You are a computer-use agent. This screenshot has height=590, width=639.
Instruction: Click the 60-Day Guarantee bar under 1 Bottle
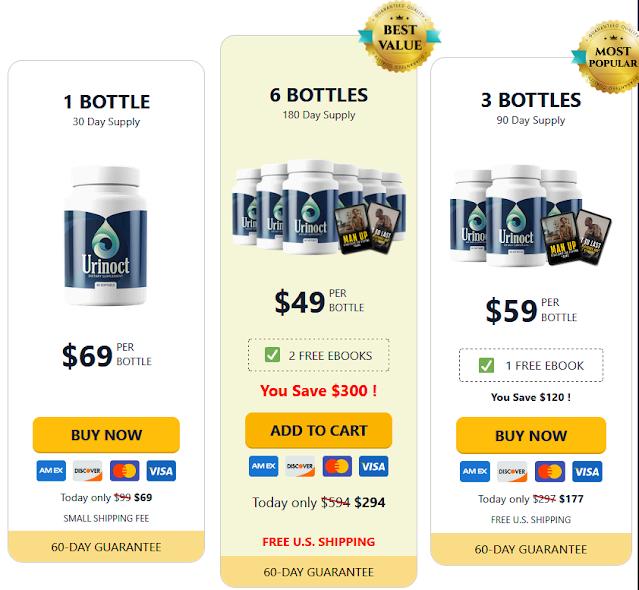coord(106,546)
